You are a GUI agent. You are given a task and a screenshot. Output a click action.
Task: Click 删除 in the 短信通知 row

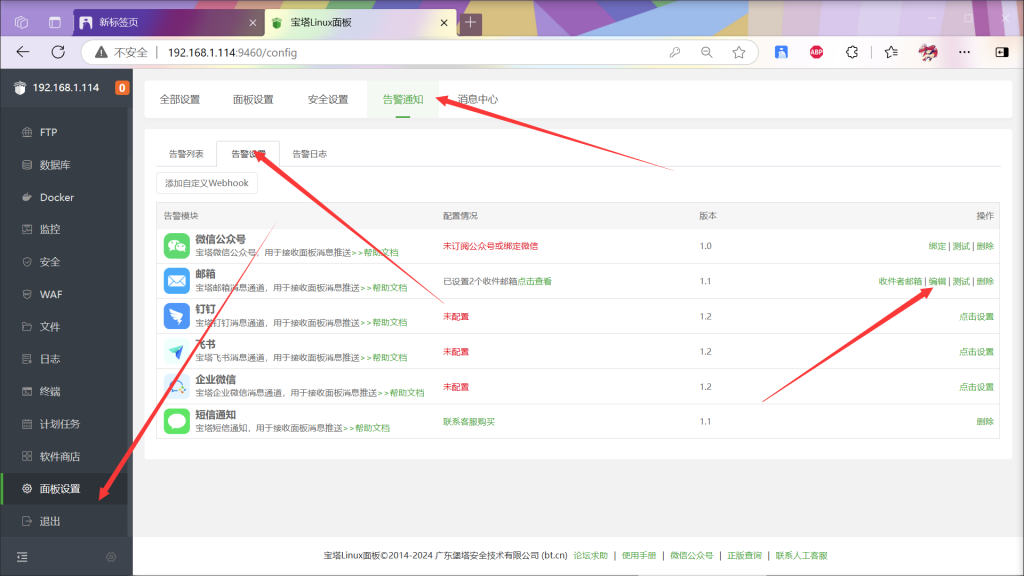(x=985, y=421)
